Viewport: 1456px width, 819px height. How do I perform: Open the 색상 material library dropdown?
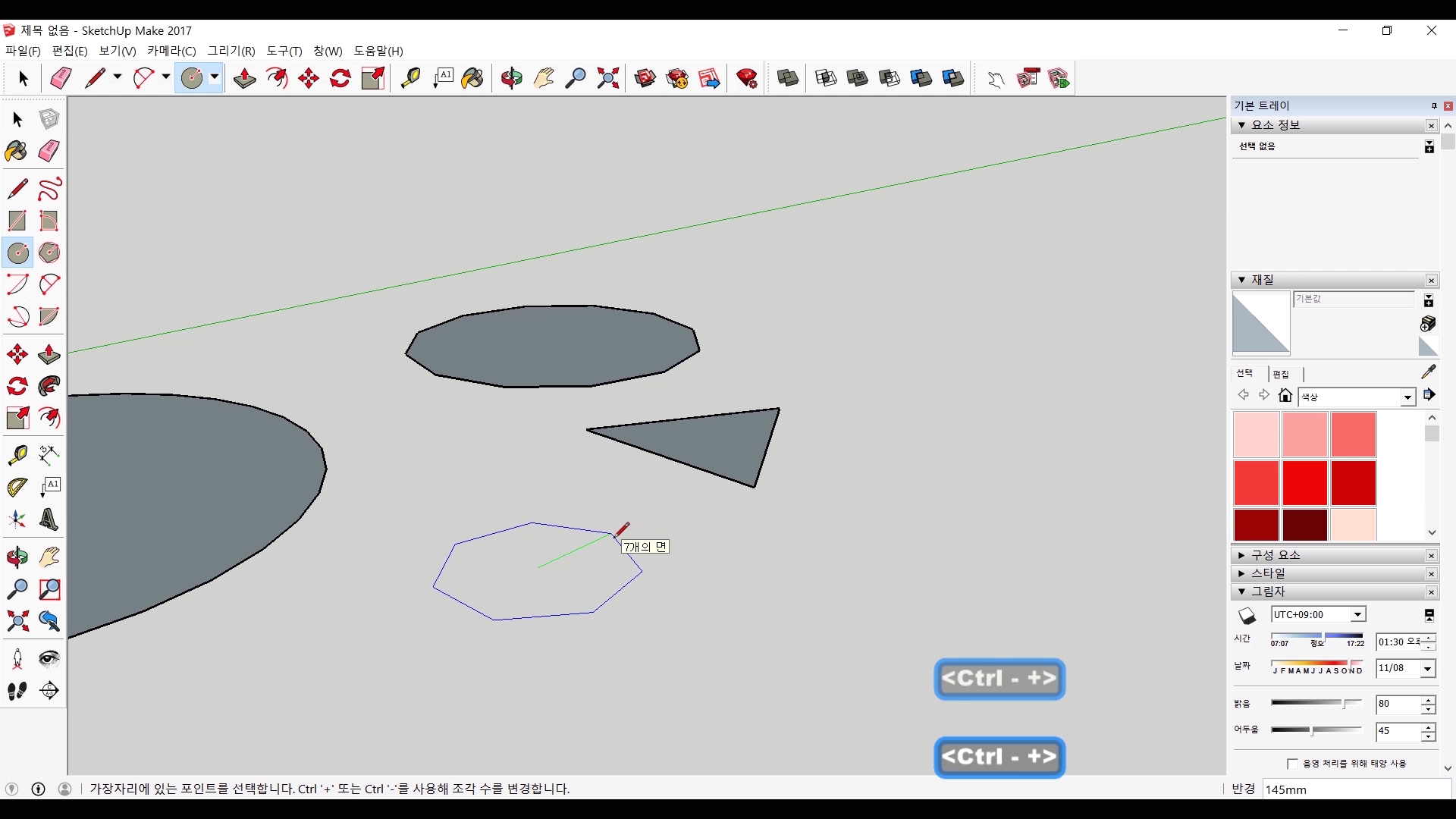tap(1407, 397)
